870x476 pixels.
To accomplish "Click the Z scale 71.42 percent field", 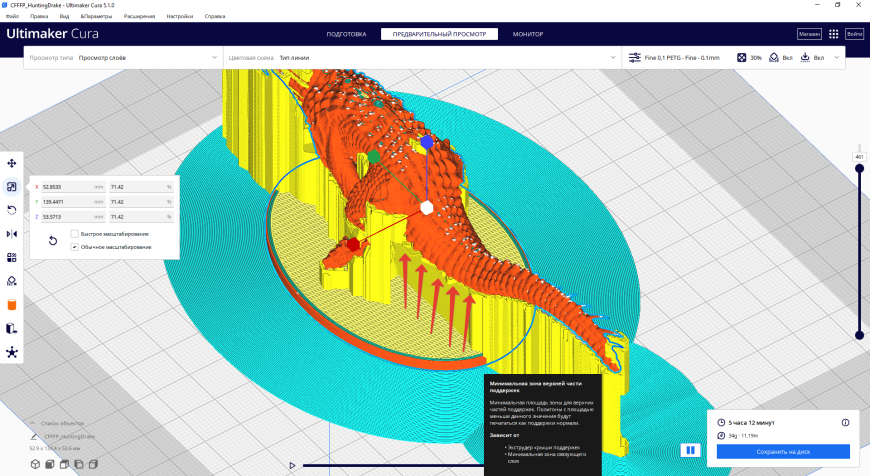I will pos(141,217).
